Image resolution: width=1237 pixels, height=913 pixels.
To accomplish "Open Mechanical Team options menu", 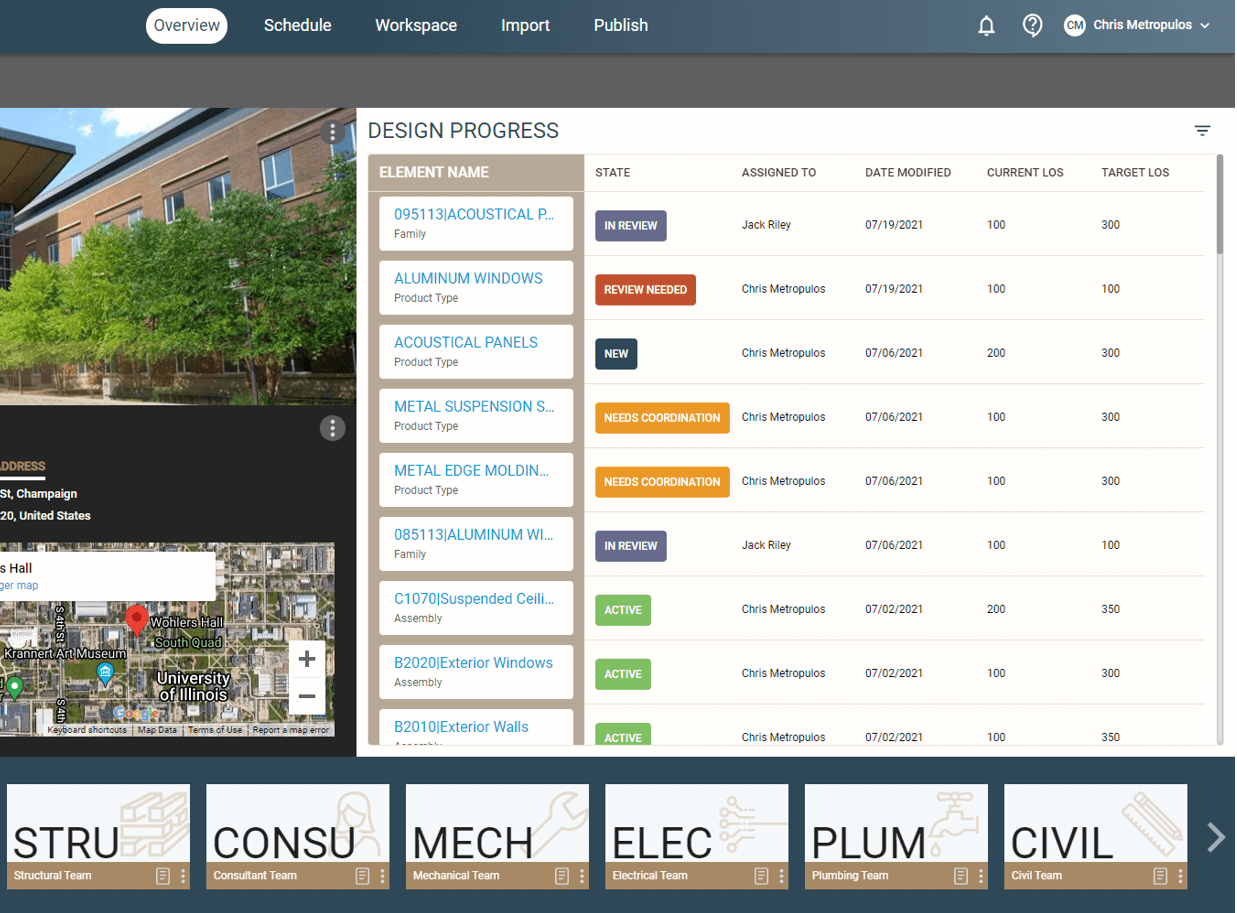I will (582, 876).
